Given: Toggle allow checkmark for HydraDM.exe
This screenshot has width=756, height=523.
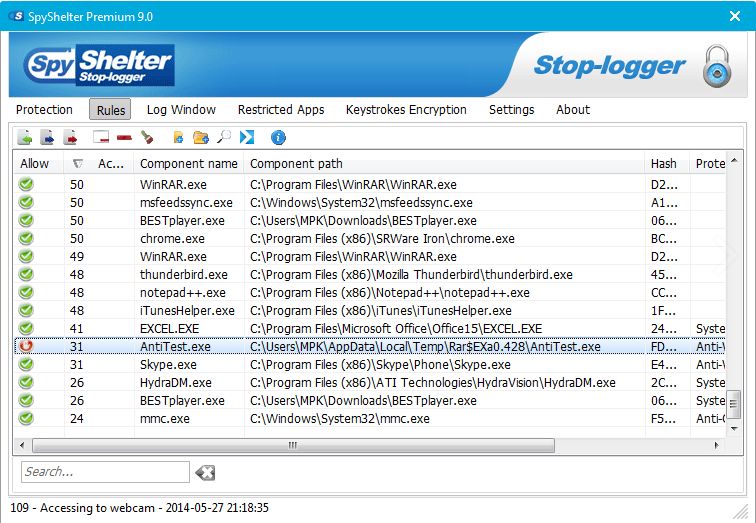Looking at the screenshot, I should pos(26,382).
